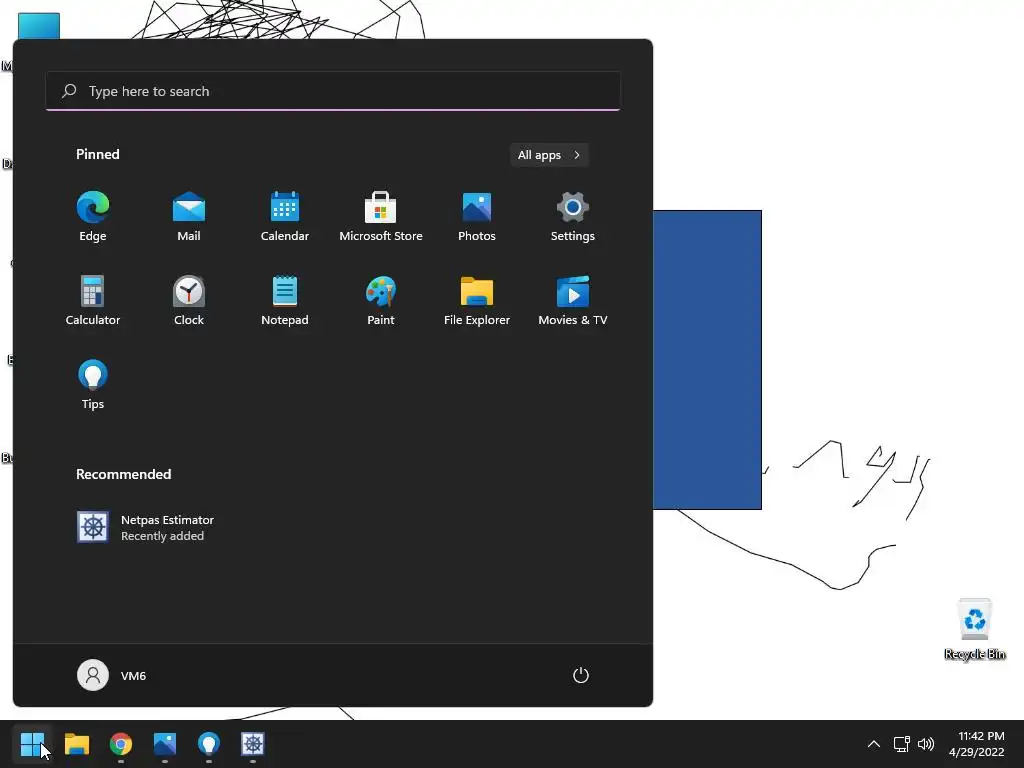The image size is (1024, 768).
Task: Open Settings gear app
Action: click(573, 217)
